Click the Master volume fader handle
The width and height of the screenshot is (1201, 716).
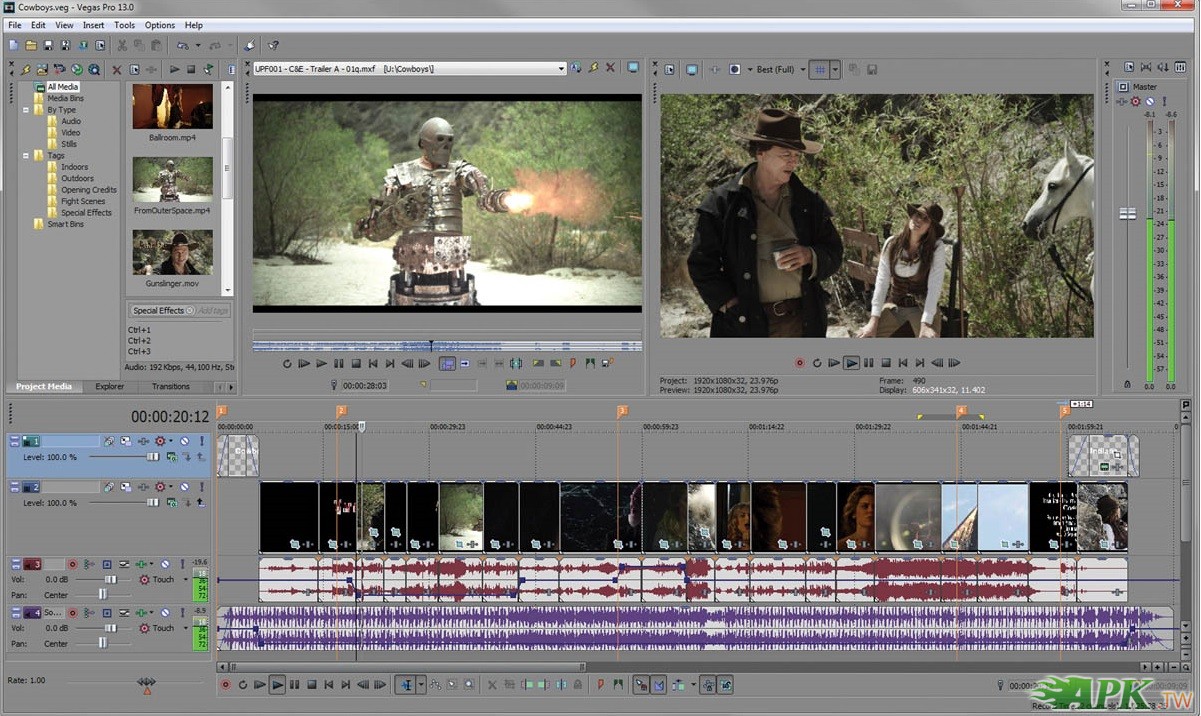click(x=1128, y=214)
